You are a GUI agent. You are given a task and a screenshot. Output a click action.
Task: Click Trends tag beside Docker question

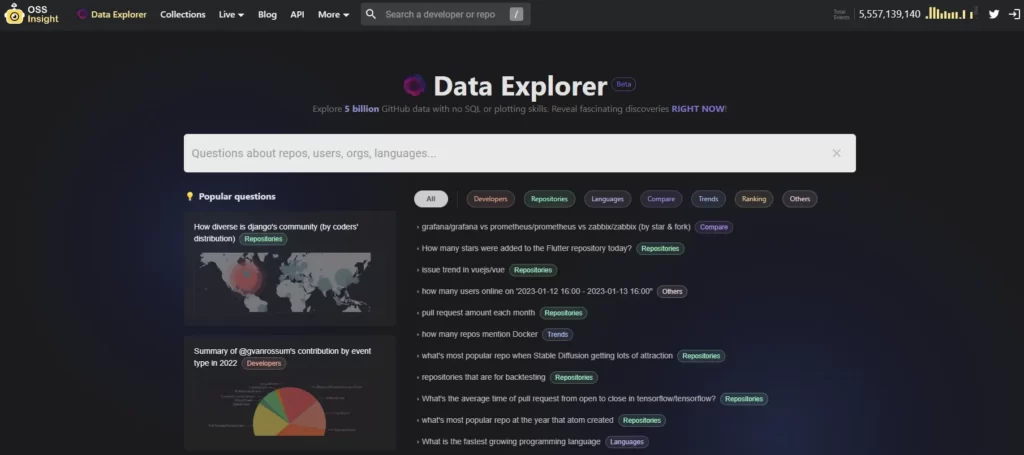tap(558, 334)
